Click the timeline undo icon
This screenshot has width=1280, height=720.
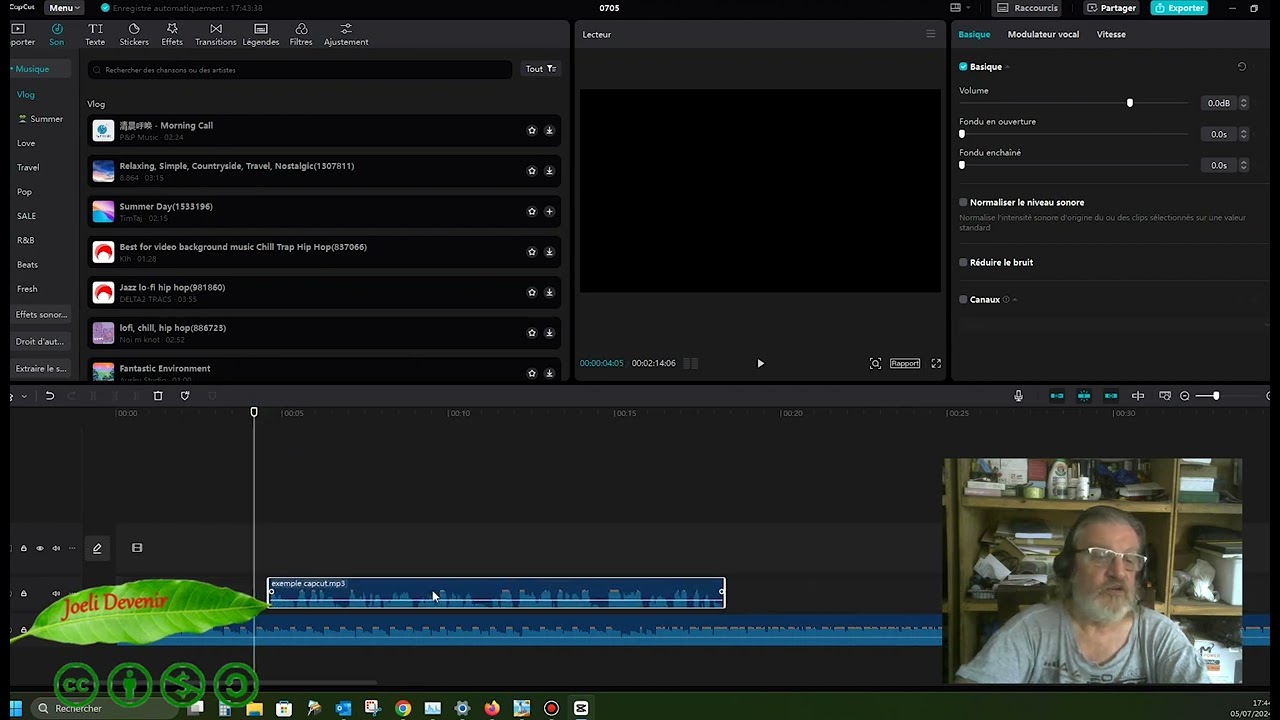(49, 396)
